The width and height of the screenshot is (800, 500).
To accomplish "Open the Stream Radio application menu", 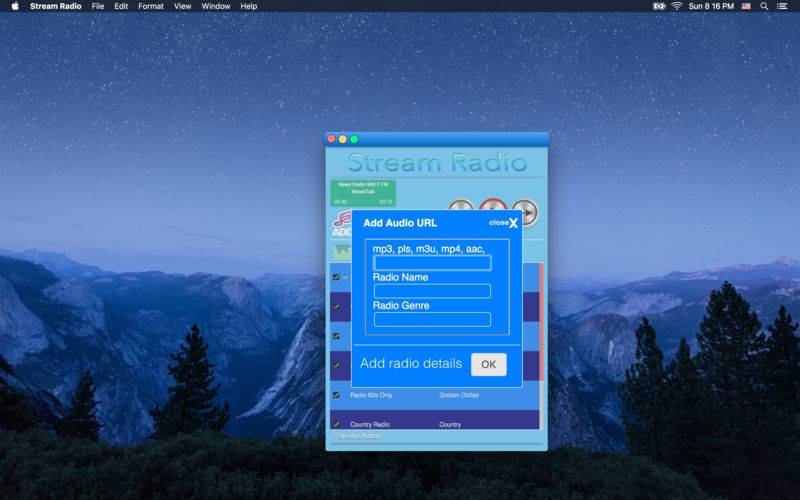I will (x=56, y=6).
